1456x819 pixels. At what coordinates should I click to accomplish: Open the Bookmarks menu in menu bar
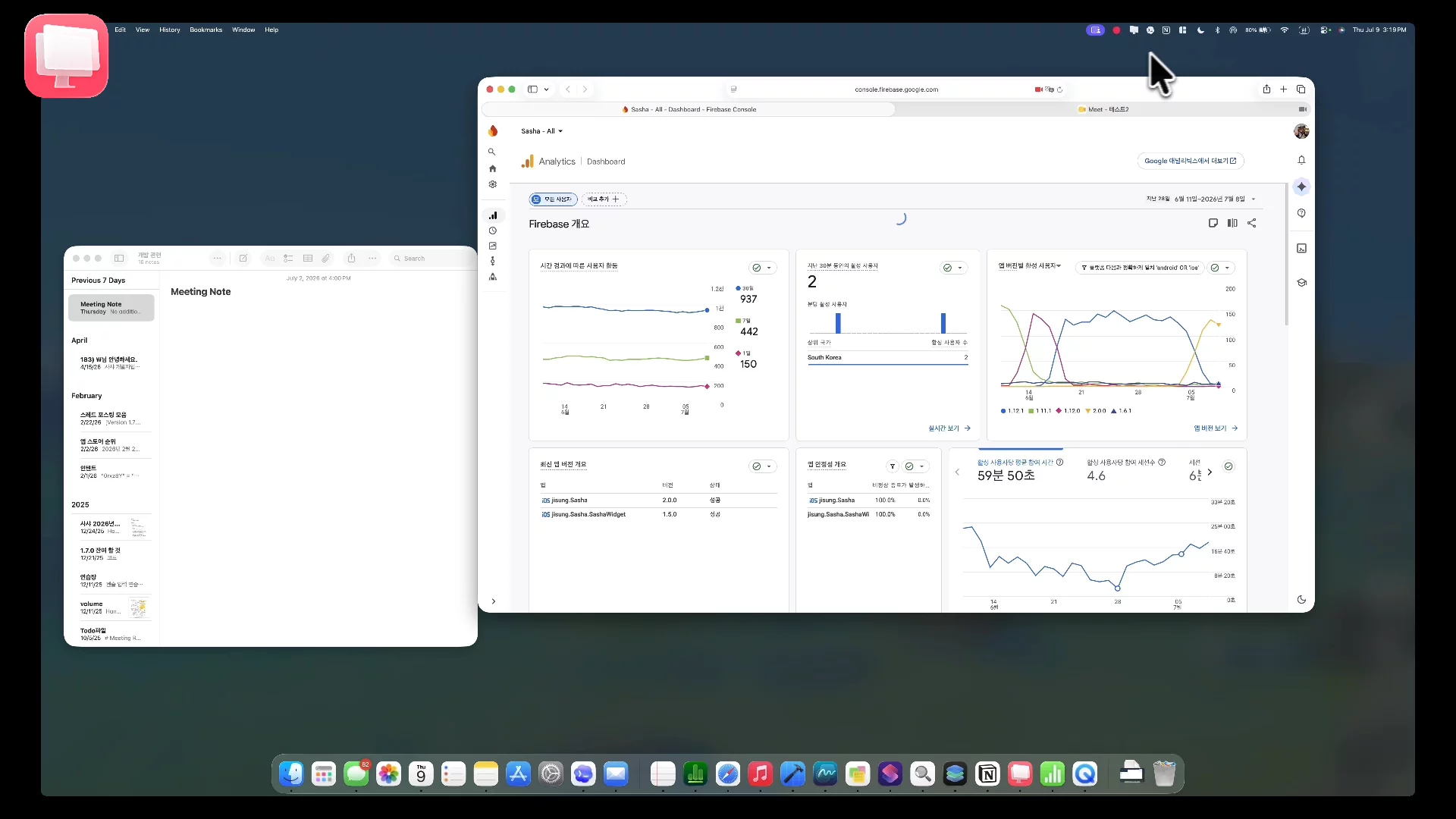point(206,30)
